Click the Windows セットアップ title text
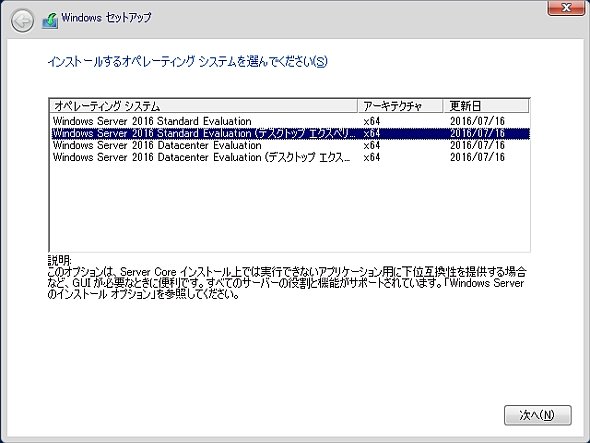590x443 pixels. pos(106,18)
